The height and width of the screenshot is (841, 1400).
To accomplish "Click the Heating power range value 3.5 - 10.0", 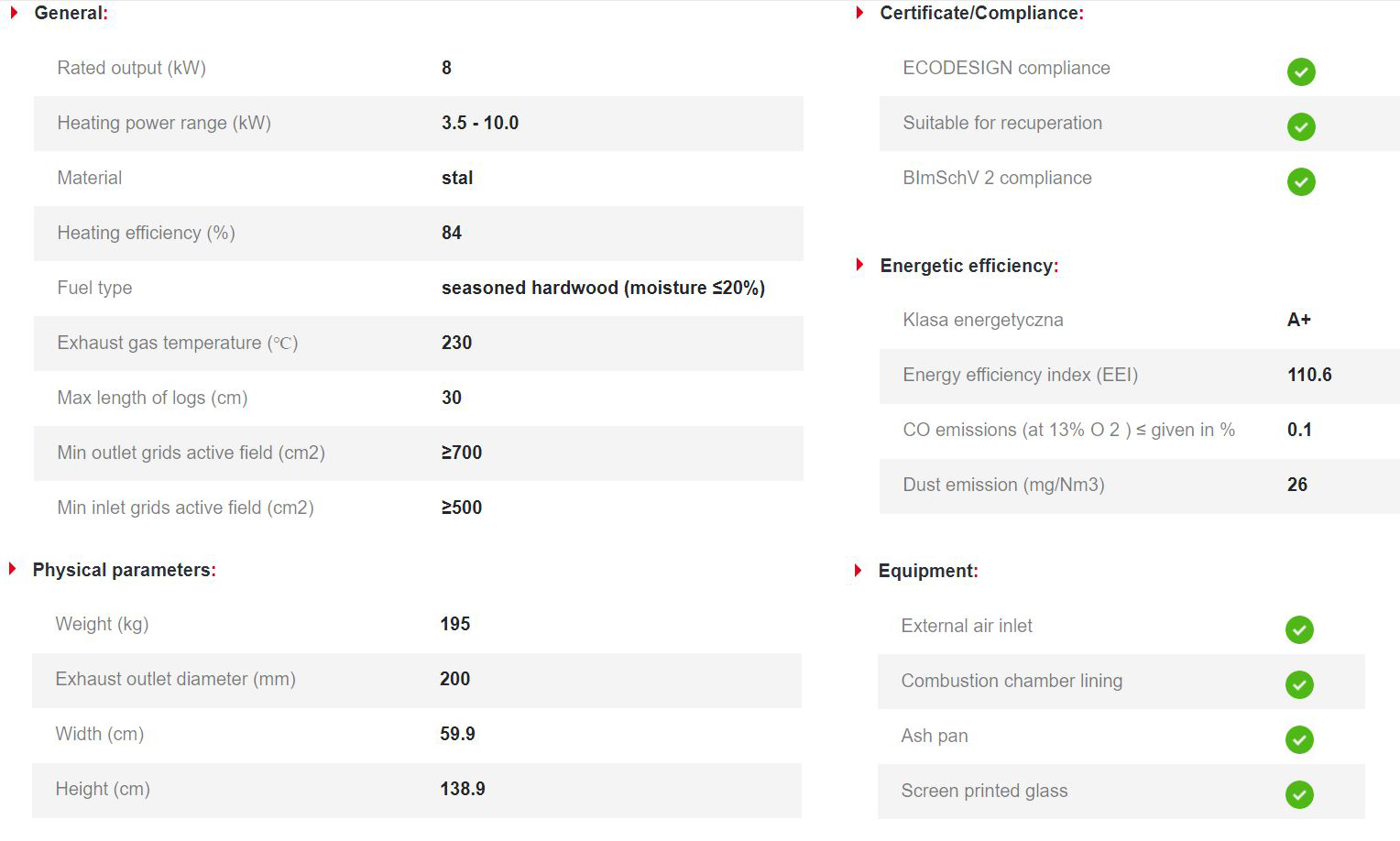I will point(480,123).
